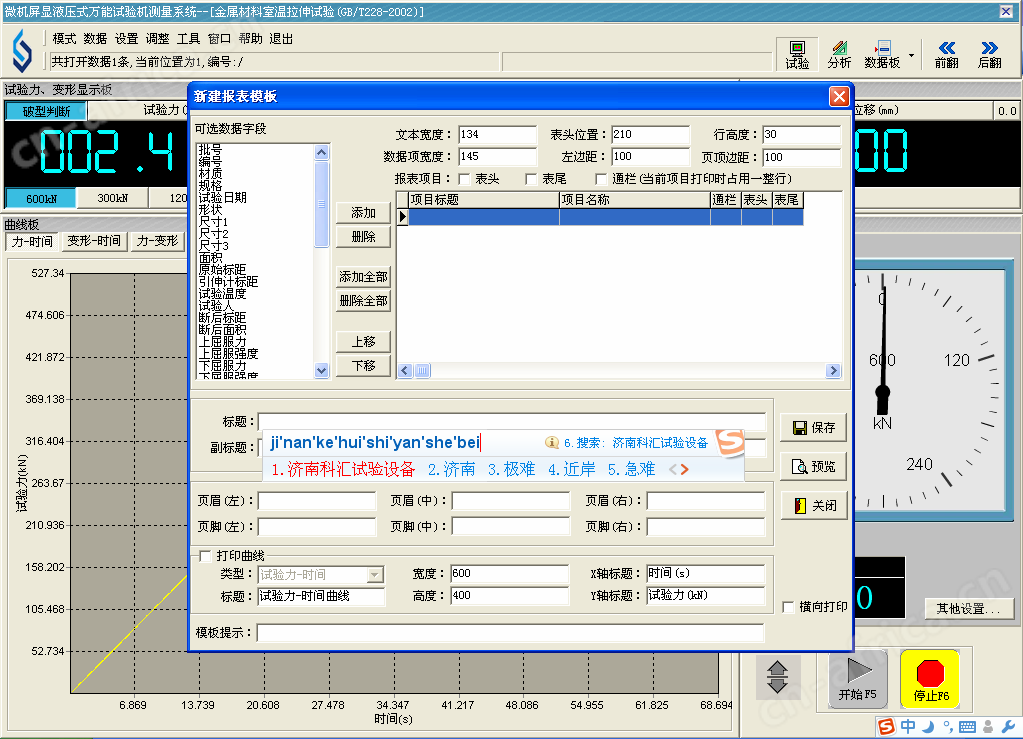1023x739 pixels.
Task: Click the 添加全部 button
Action: pos(363,277)
